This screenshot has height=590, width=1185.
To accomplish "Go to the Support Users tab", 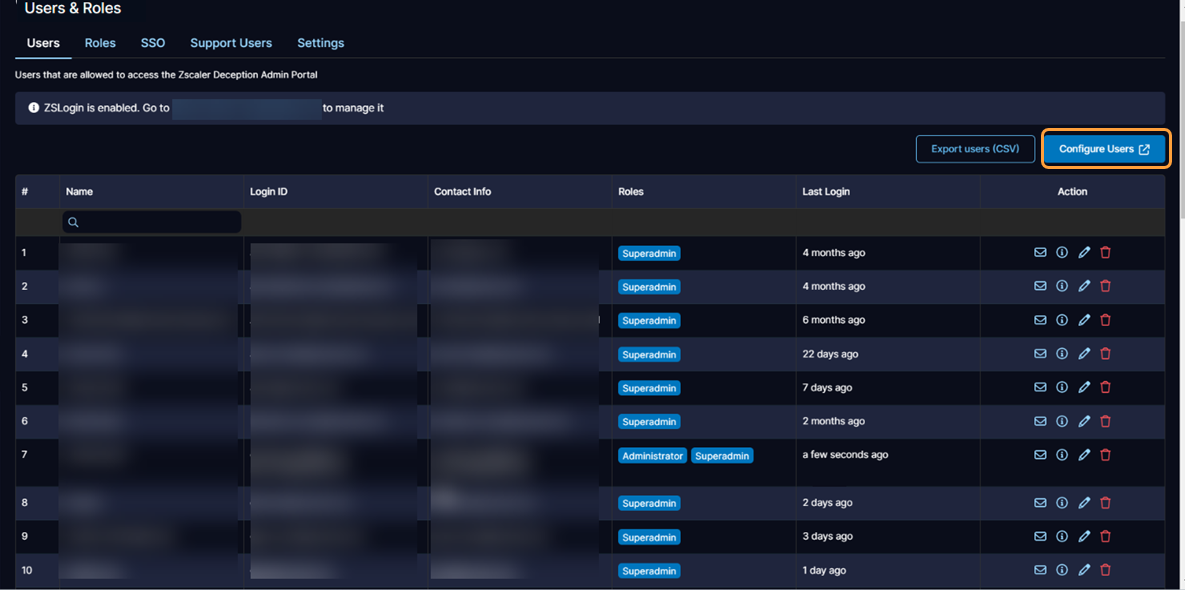I will pos(230,43).
